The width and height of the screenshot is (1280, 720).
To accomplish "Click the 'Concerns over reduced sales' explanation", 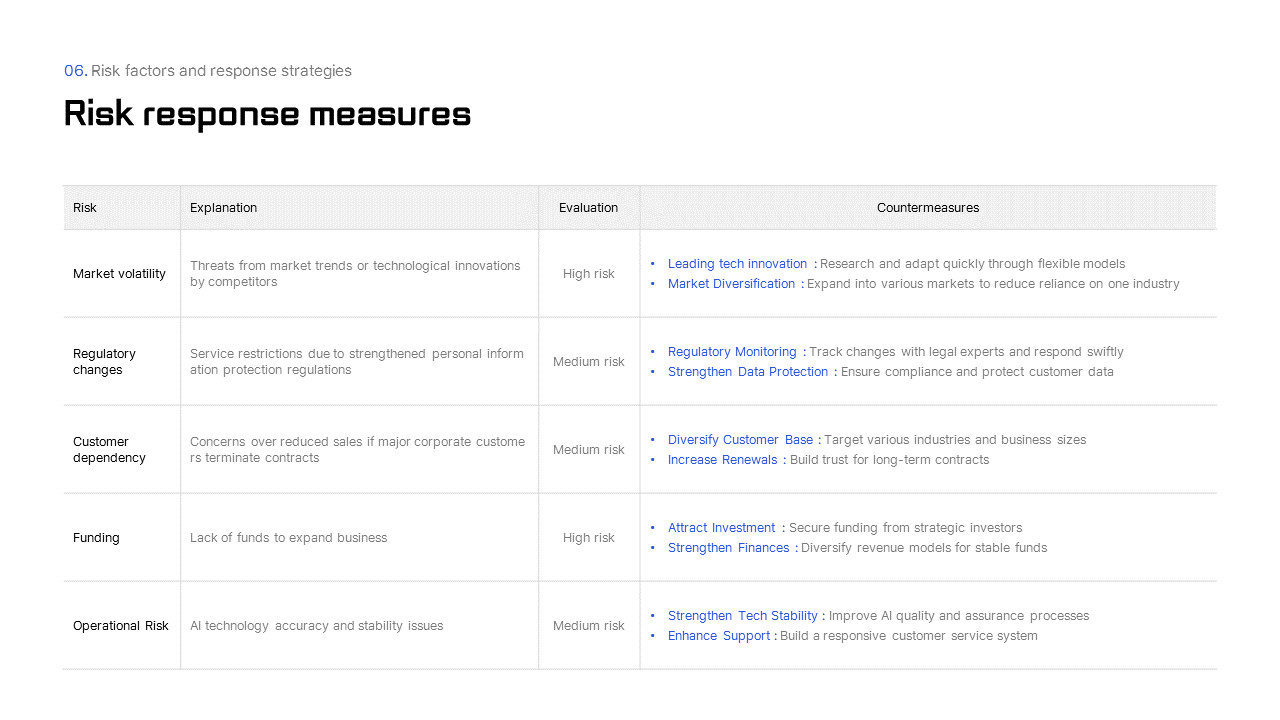I will 357,450.
